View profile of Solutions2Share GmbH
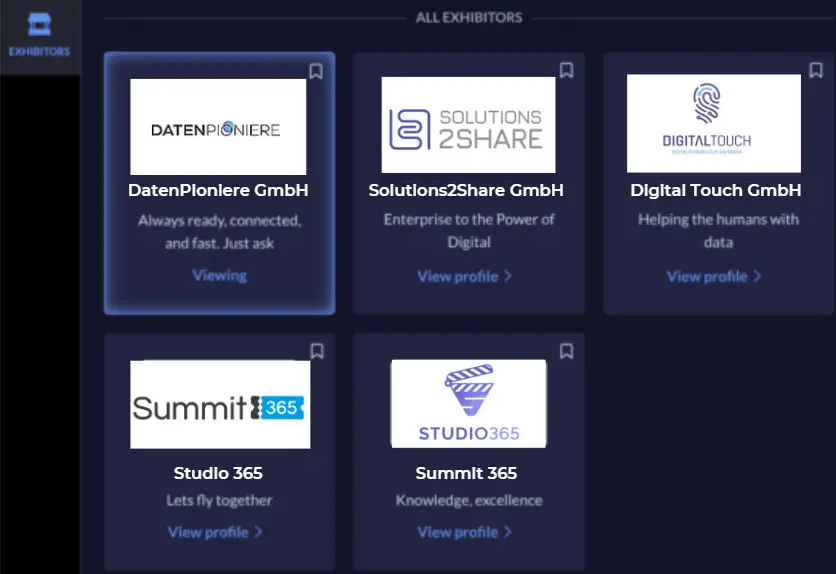Image resolution: width=836 pixels, height=574 pixels. point(464,276)
